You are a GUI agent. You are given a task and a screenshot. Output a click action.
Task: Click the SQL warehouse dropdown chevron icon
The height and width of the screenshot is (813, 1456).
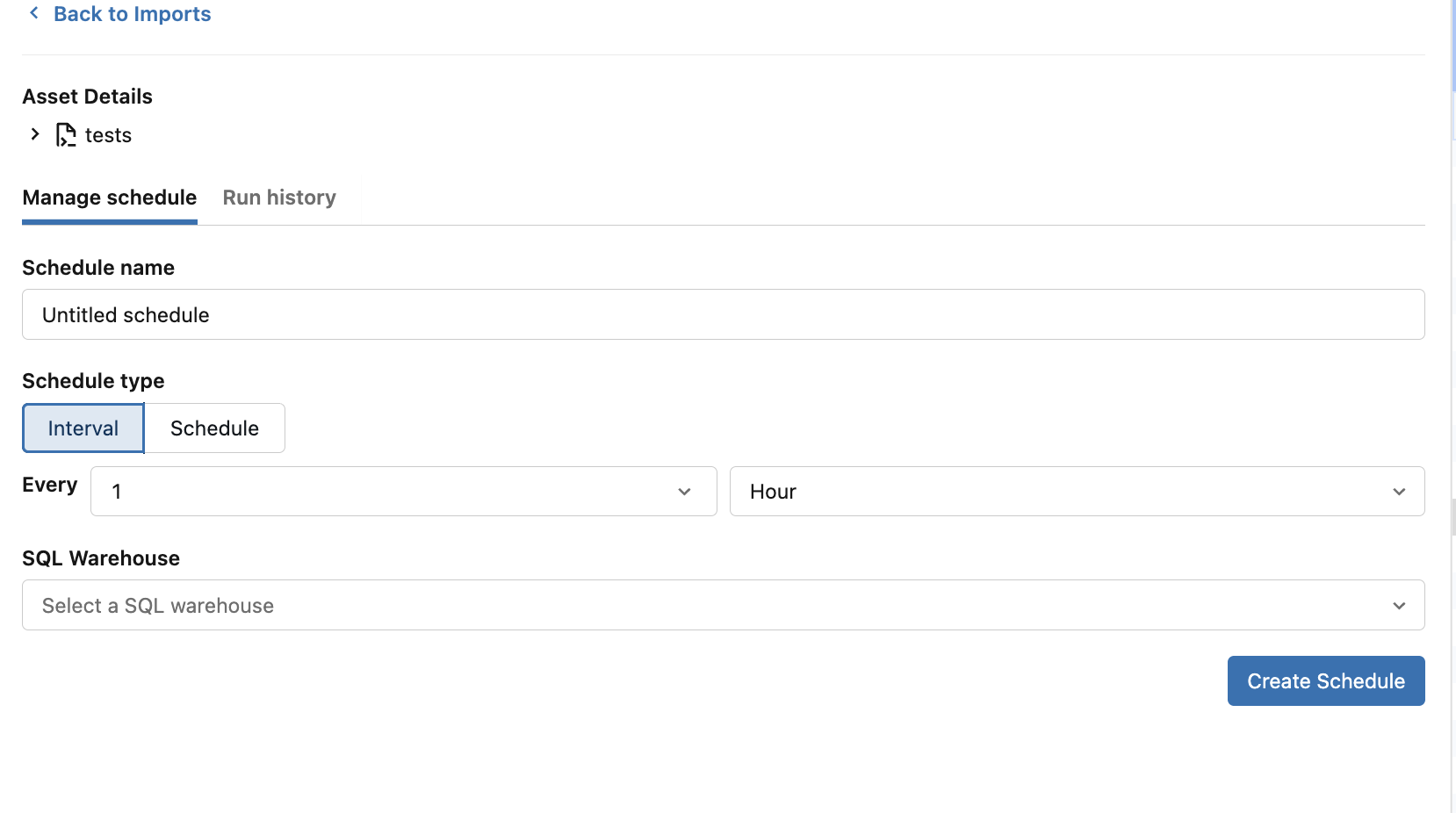(1399, 606)
